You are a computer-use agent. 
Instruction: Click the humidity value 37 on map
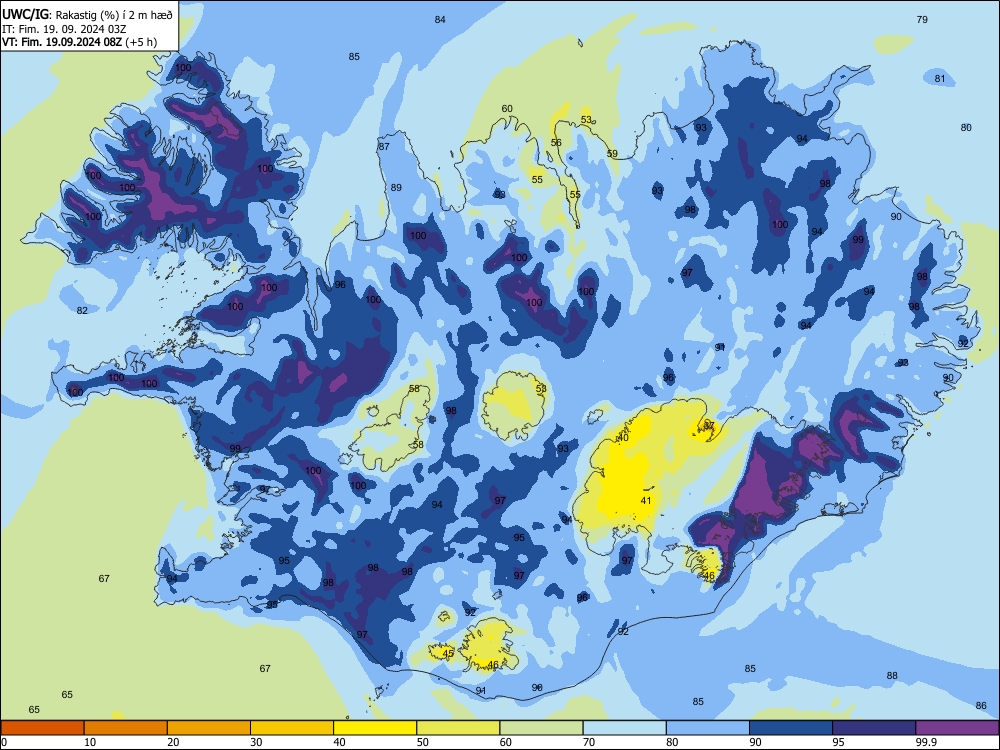pyautogui.click(x=709, y=425)
